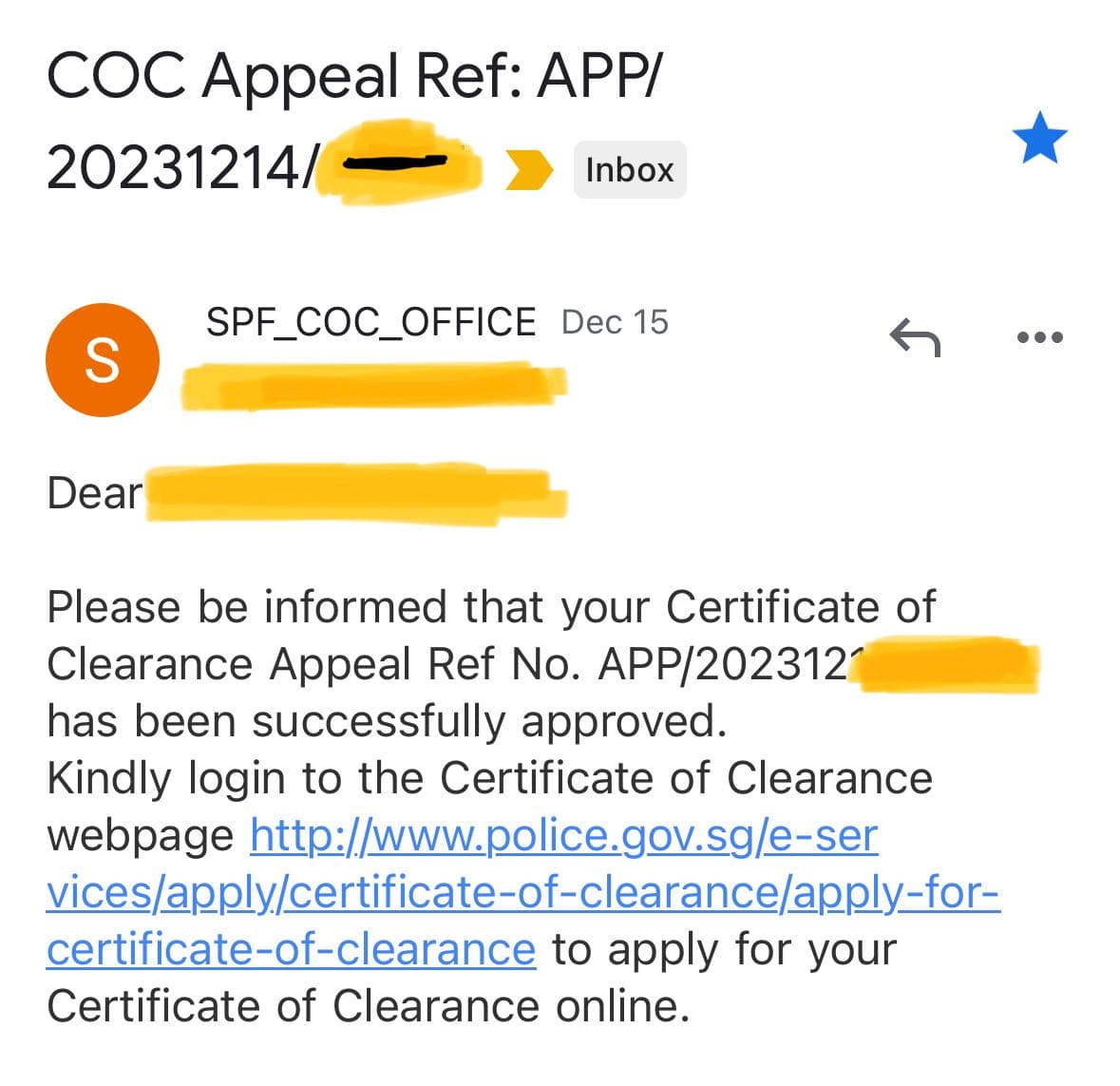1120x1086 pixels.
Task: Click 'has been successfully approved.' text
Action: click(387, 721)
